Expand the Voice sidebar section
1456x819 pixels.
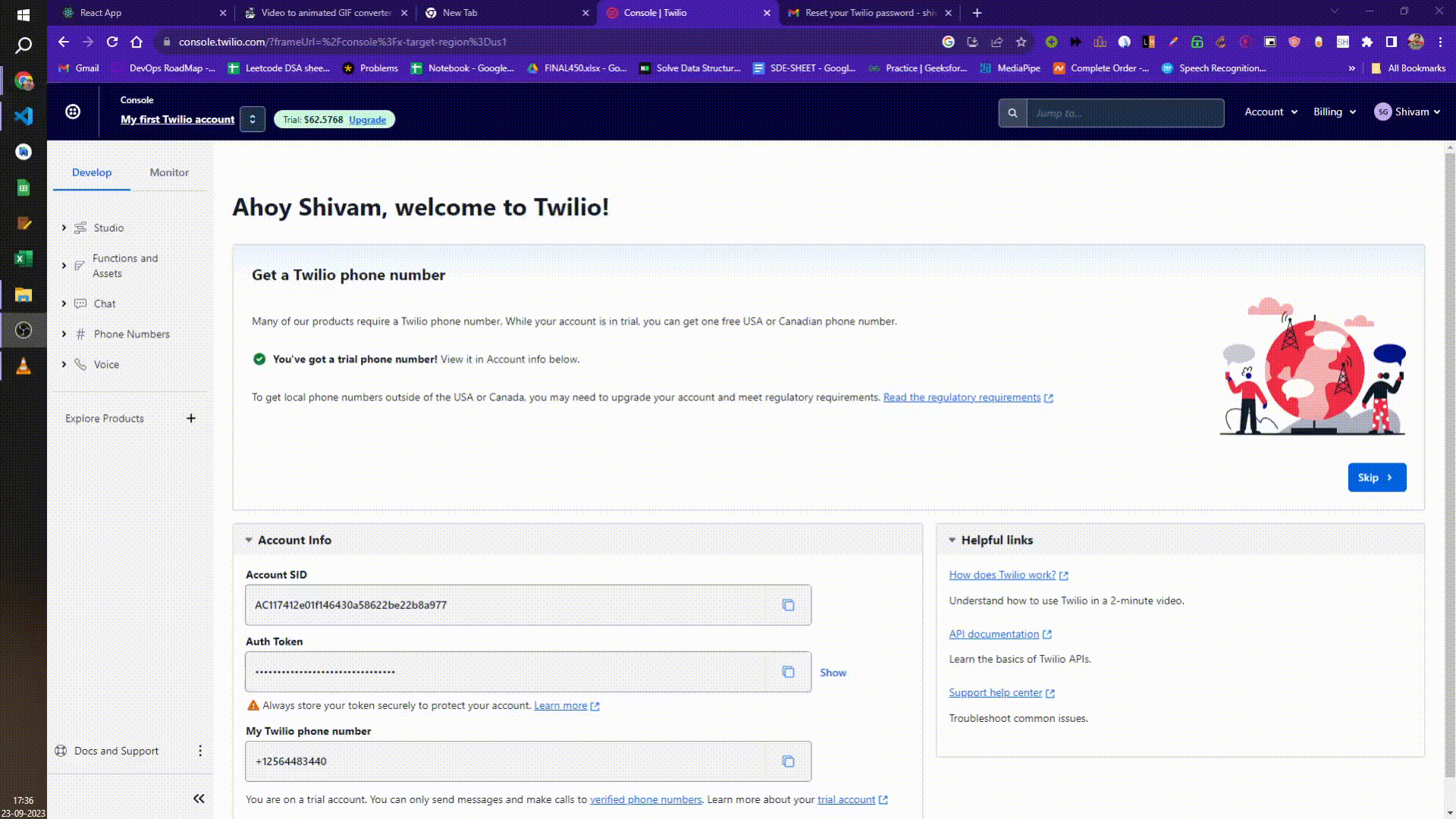pos(63,363)
